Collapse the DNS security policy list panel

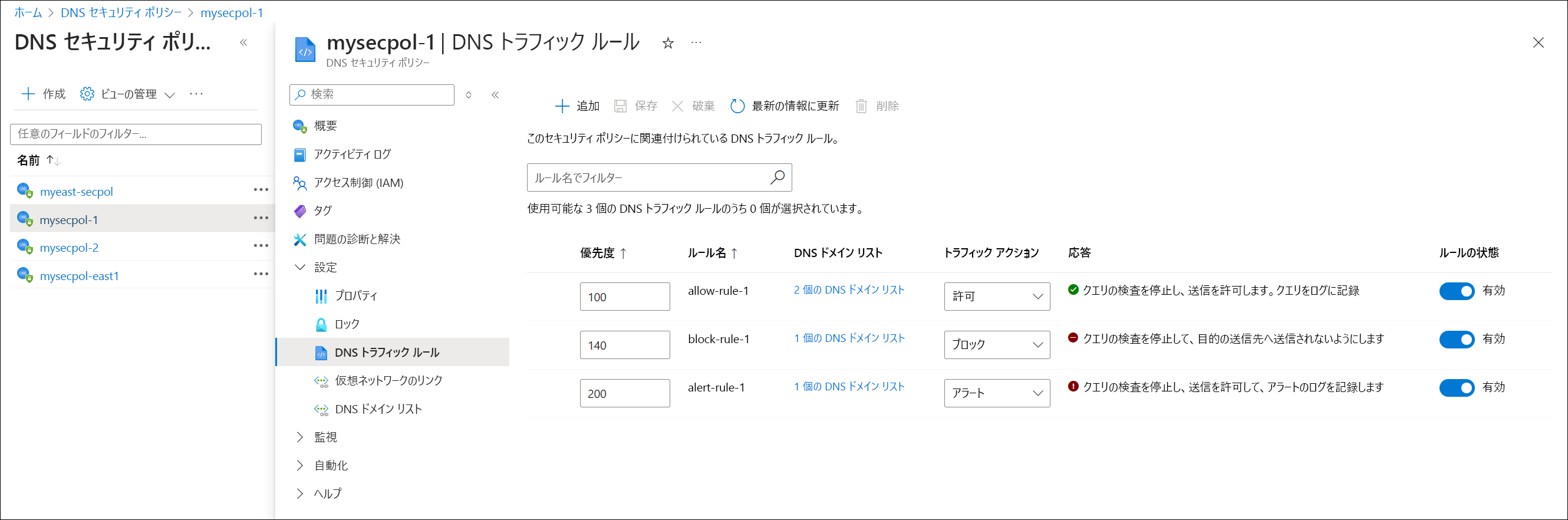(x=243, y=42)
